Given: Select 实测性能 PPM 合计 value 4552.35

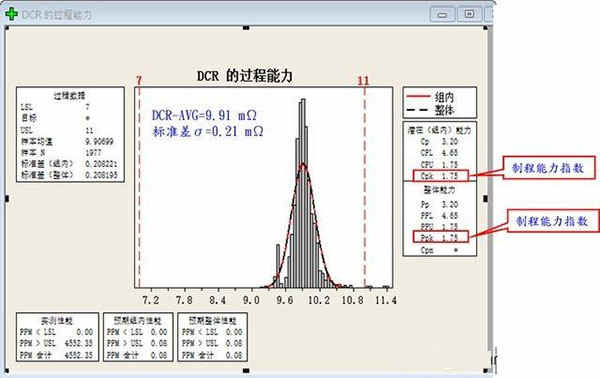Looking at the screenshot, I should (x=78, y=355).
